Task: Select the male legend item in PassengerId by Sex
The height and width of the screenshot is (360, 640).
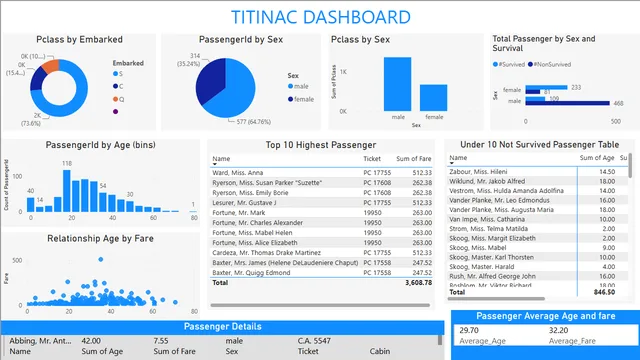Action: coord(298,86)
